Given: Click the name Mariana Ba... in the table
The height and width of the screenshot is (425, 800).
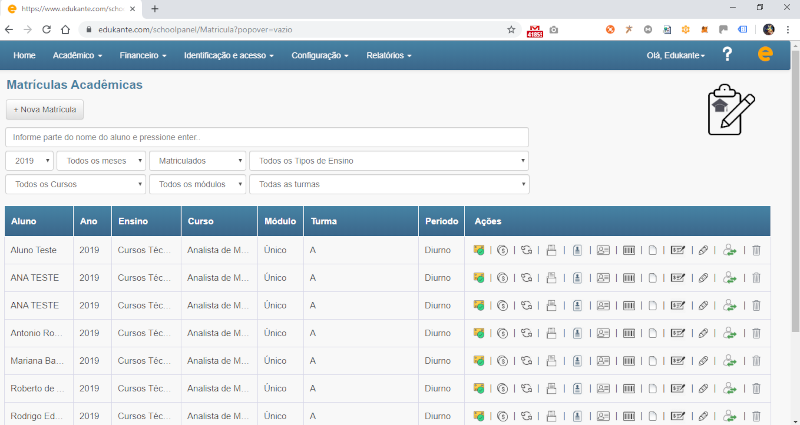Looking at the screenshot, I should pyautogui.click(x=37, y=361).
